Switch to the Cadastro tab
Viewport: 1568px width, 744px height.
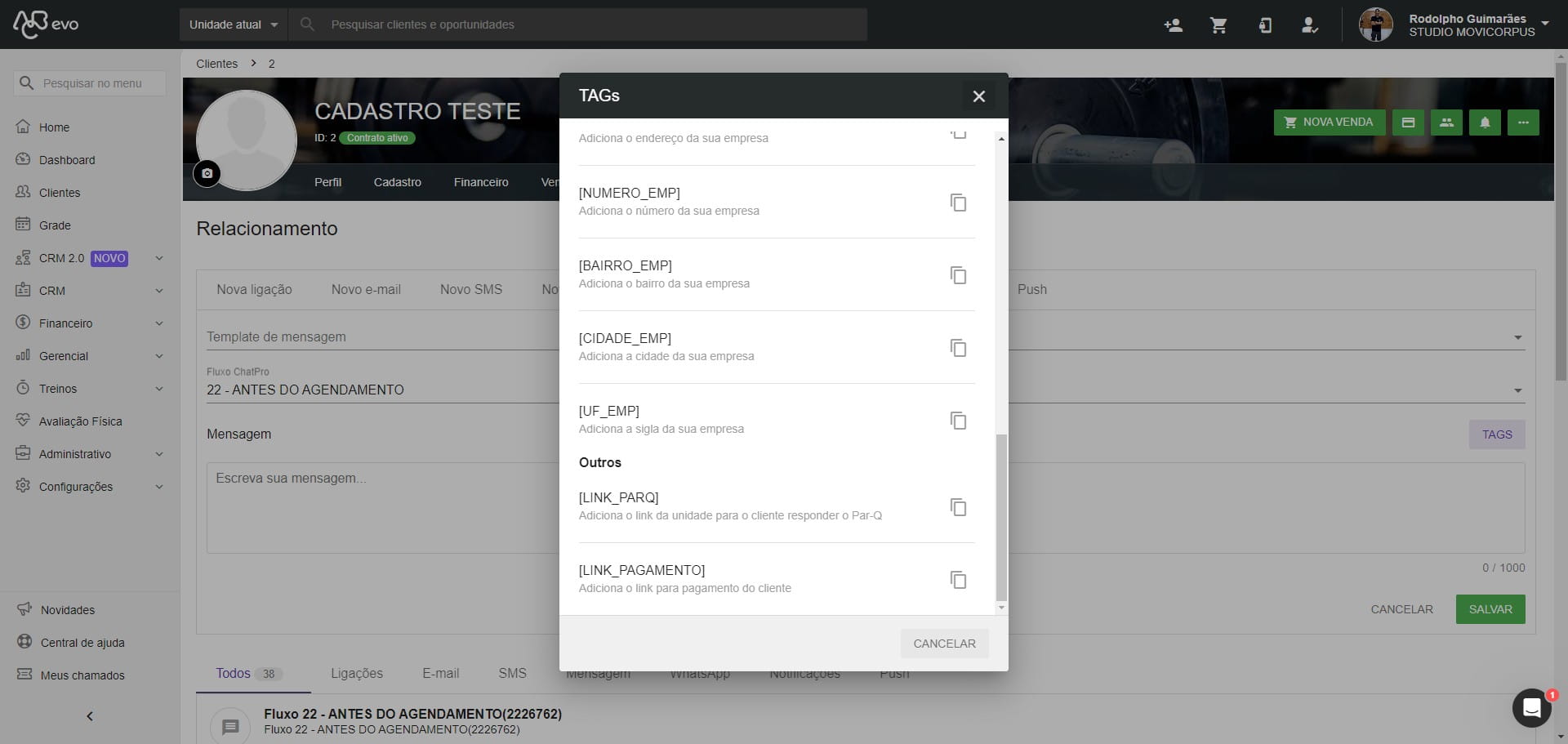click(397, 182)
